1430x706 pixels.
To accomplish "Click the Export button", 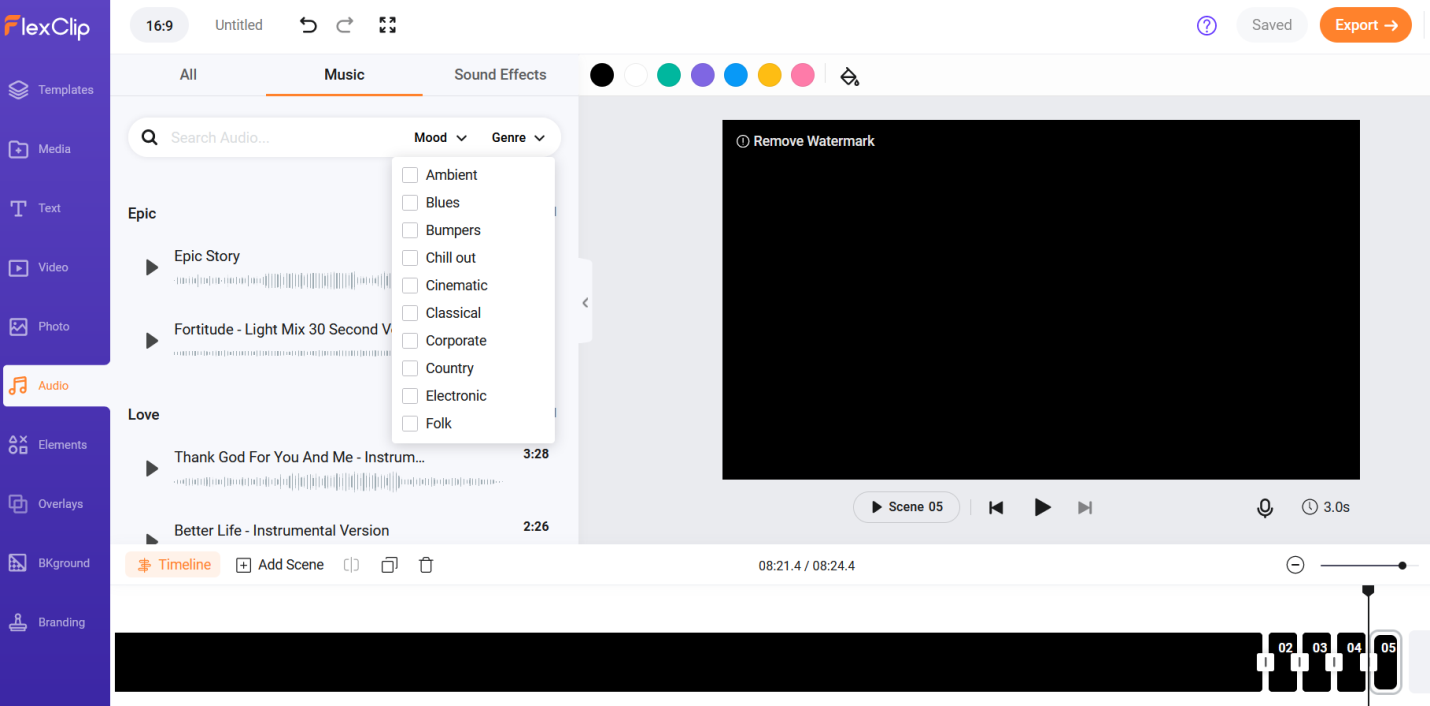I will click(1365, 25).
